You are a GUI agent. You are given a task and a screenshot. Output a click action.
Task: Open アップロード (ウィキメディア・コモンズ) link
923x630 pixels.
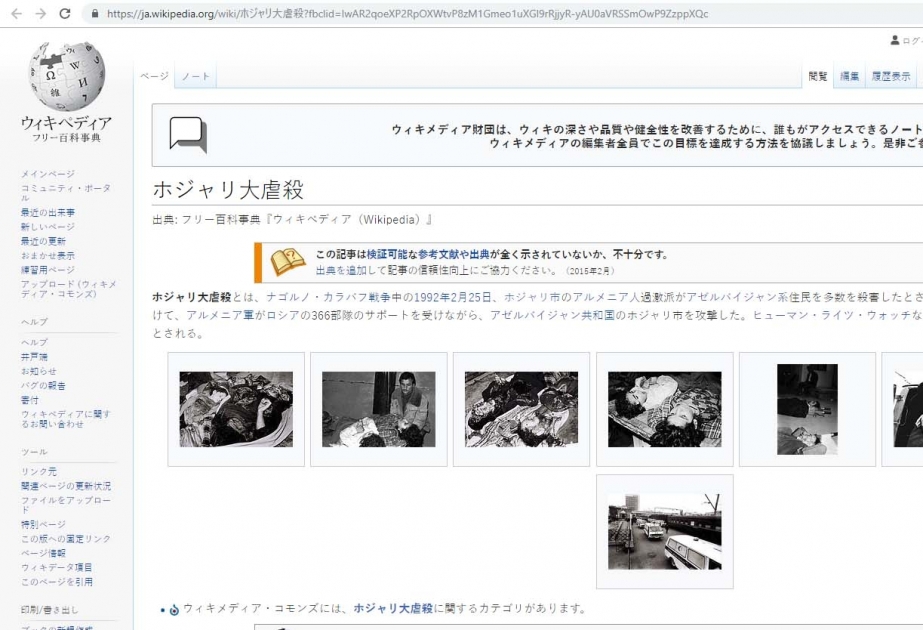69,289
